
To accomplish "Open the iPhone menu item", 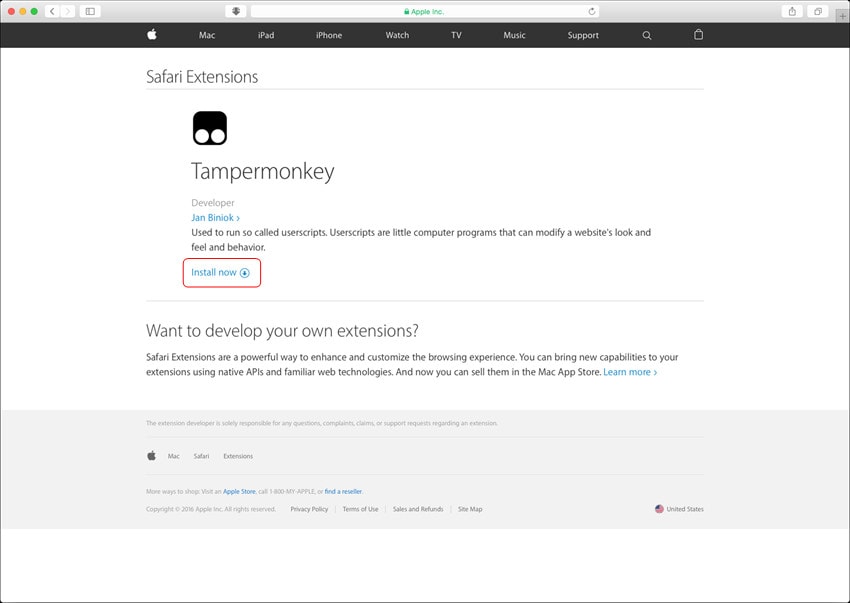I will coord(329,35).
